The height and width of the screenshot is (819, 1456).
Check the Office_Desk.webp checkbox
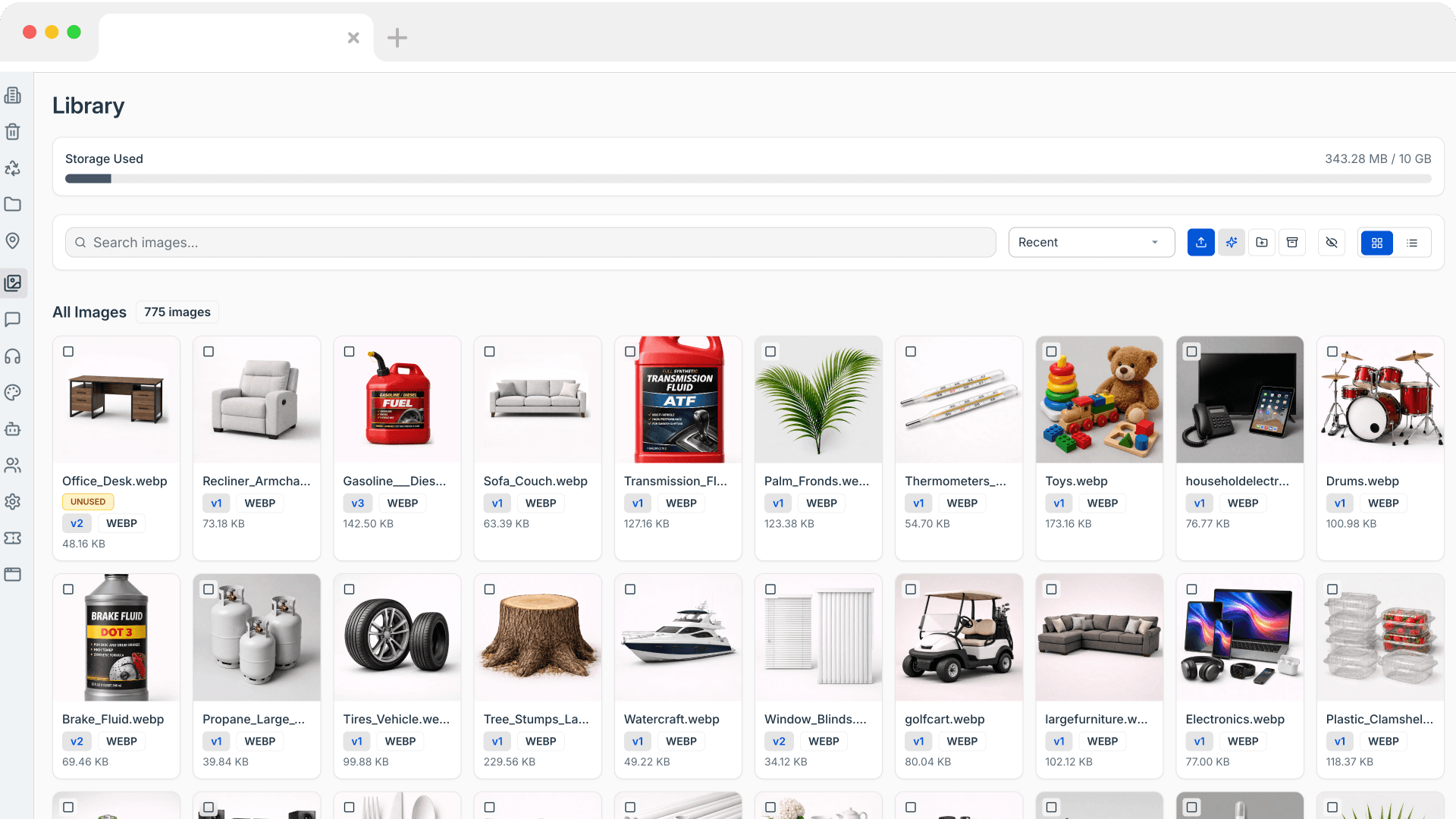[68, 352]
